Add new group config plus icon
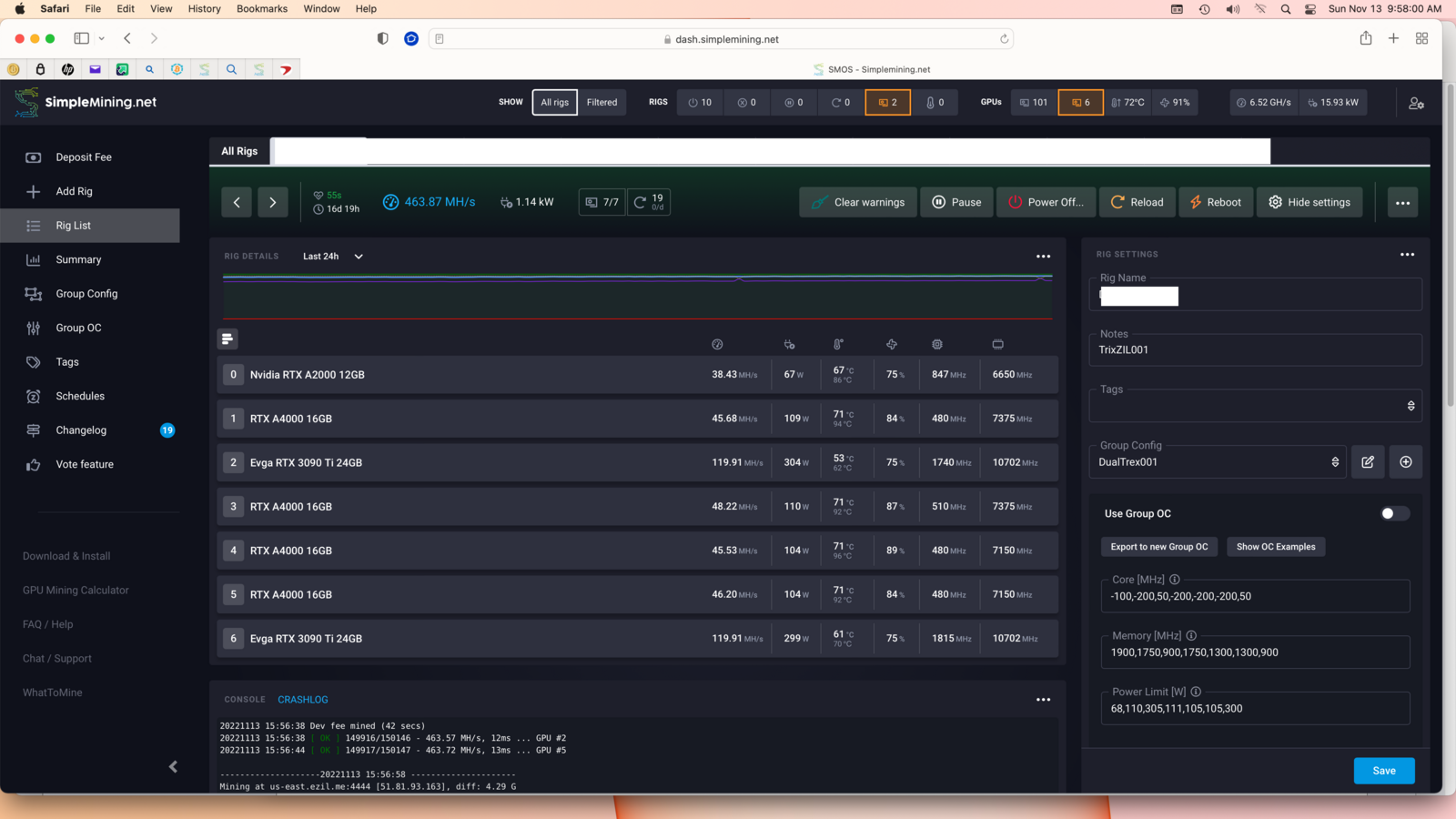The width and height of the screenshot is (1456, 819). click(1406, 462)
